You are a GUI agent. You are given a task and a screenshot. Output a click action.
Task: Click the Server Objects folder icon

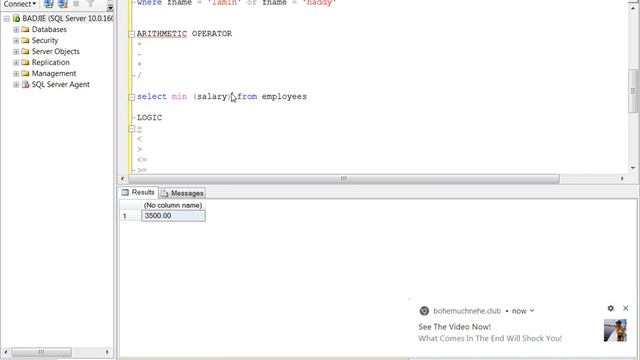[25, 51]
